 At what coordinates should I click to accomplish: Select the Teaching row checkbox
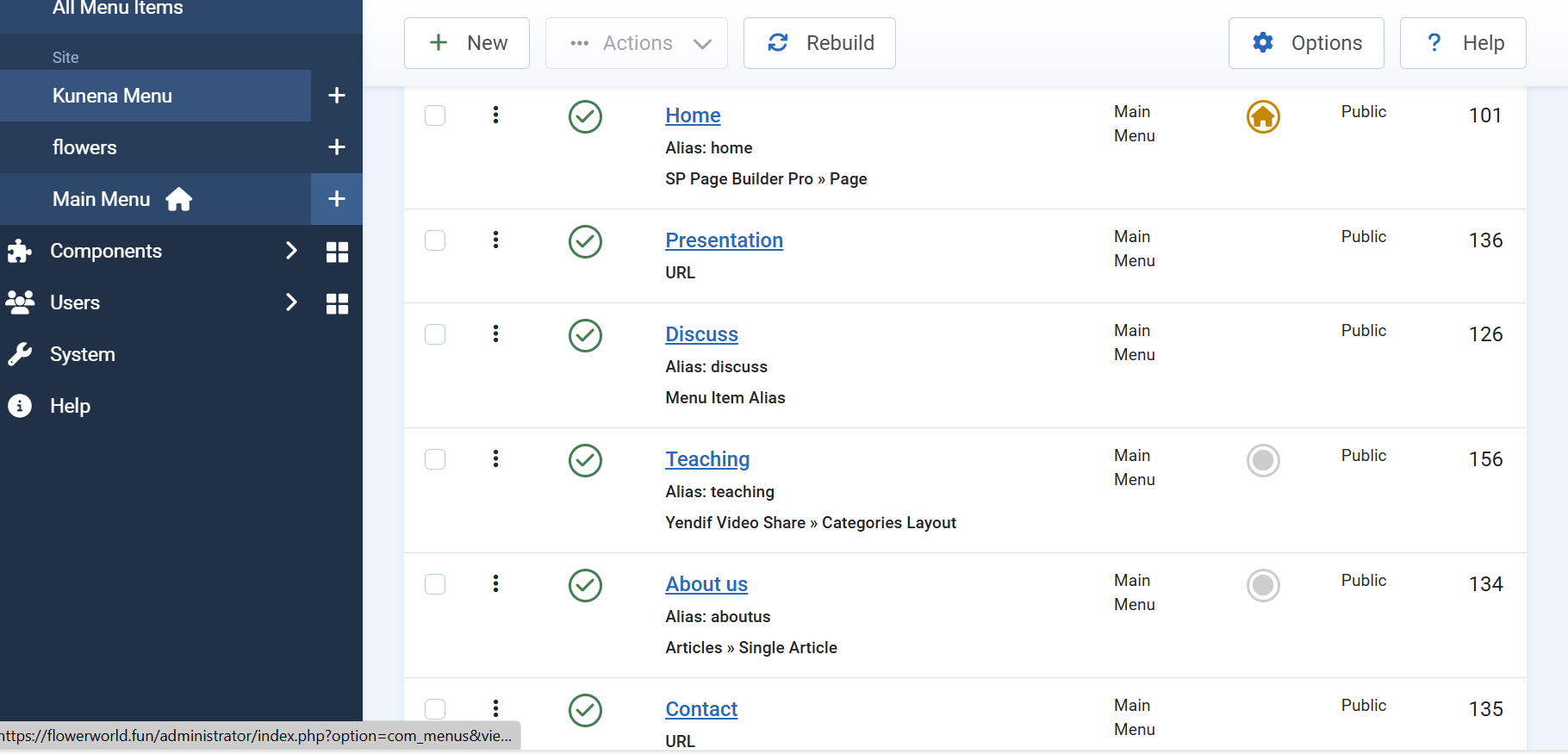(435, 459)
